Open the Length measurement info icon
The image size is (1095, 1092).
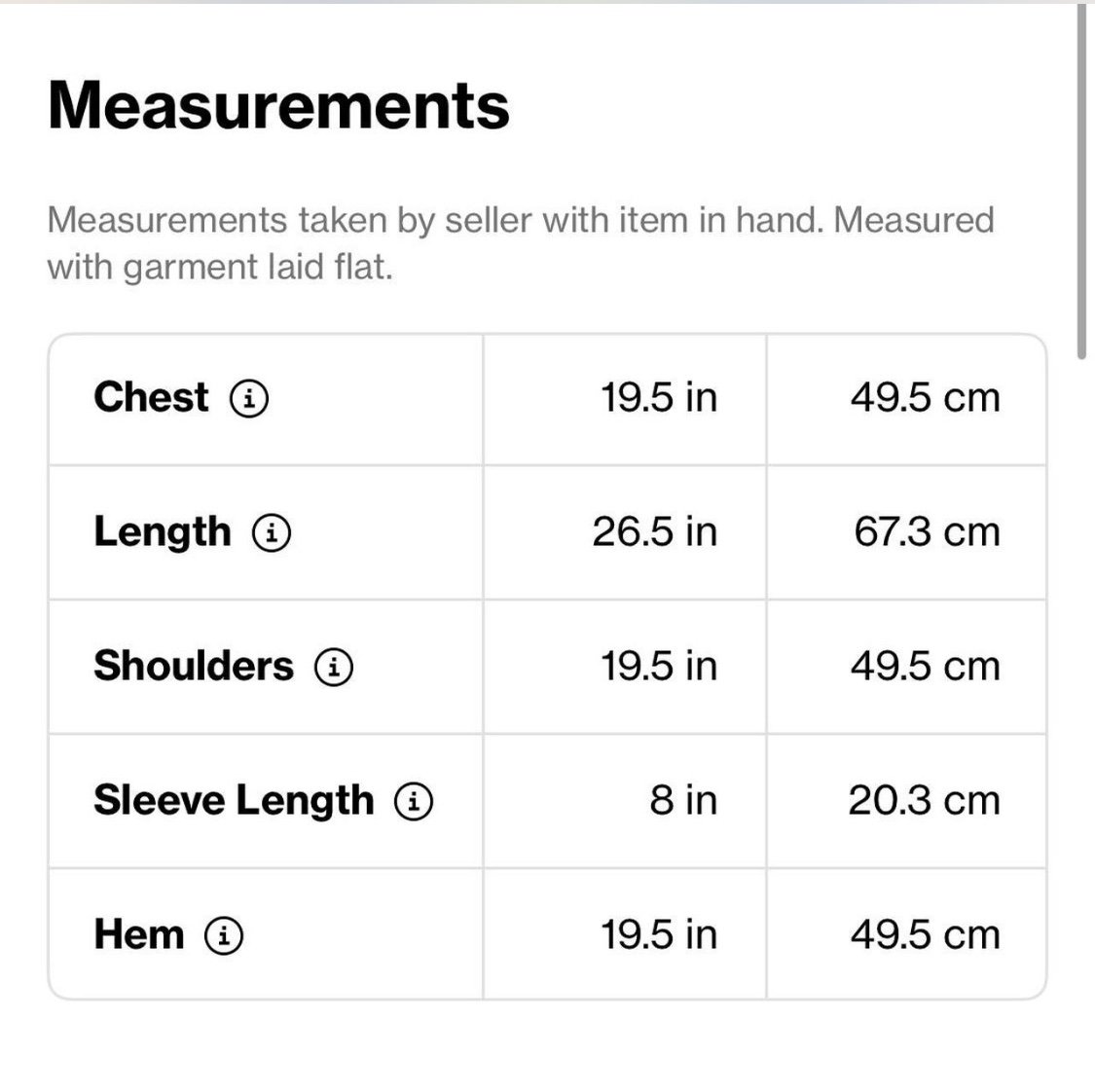click(x=271, y=532)
